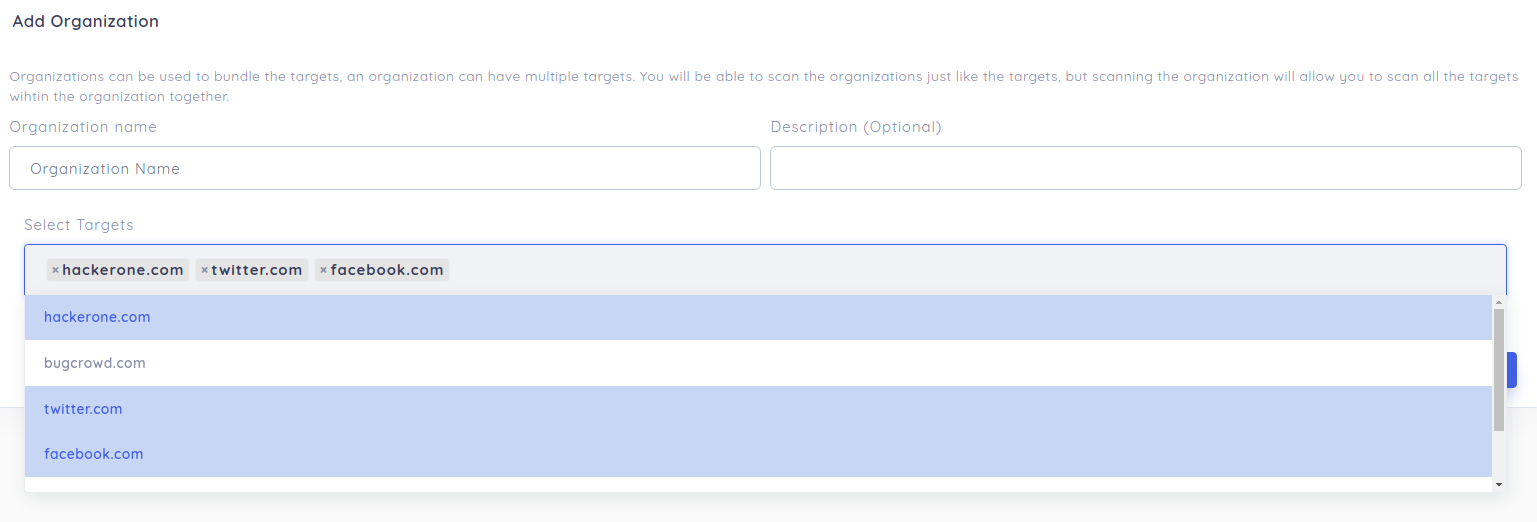This screenshot has height=522, width=1537.
Task: Click the facebook.com selected tag label
Action: click(387, 270)
